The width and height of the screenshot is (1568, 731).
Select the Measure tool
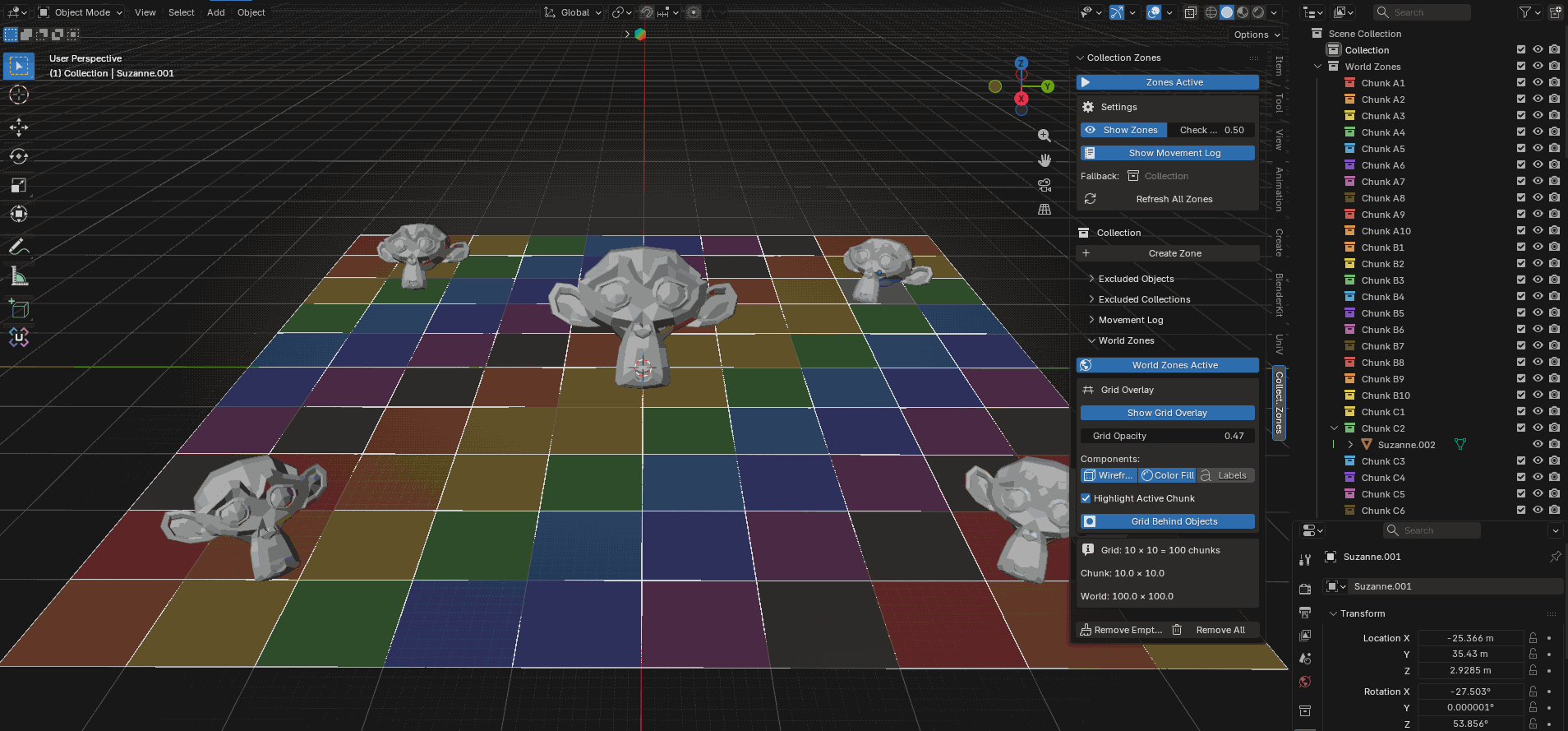coord(19,276)
